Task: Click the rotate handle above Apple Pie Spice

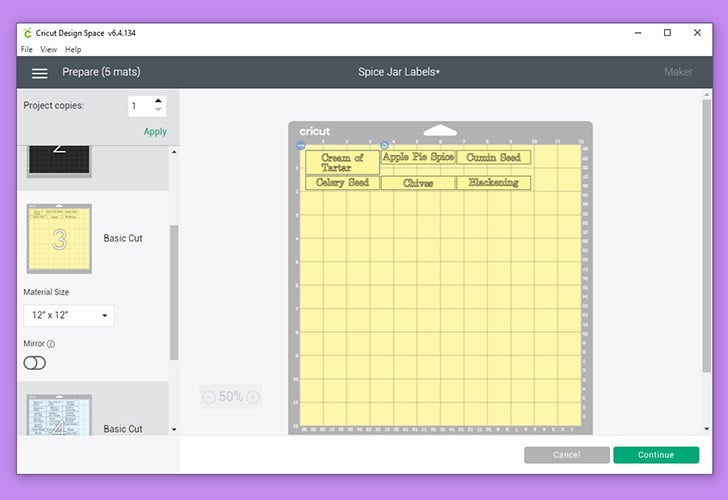Action: coord(384,145)
